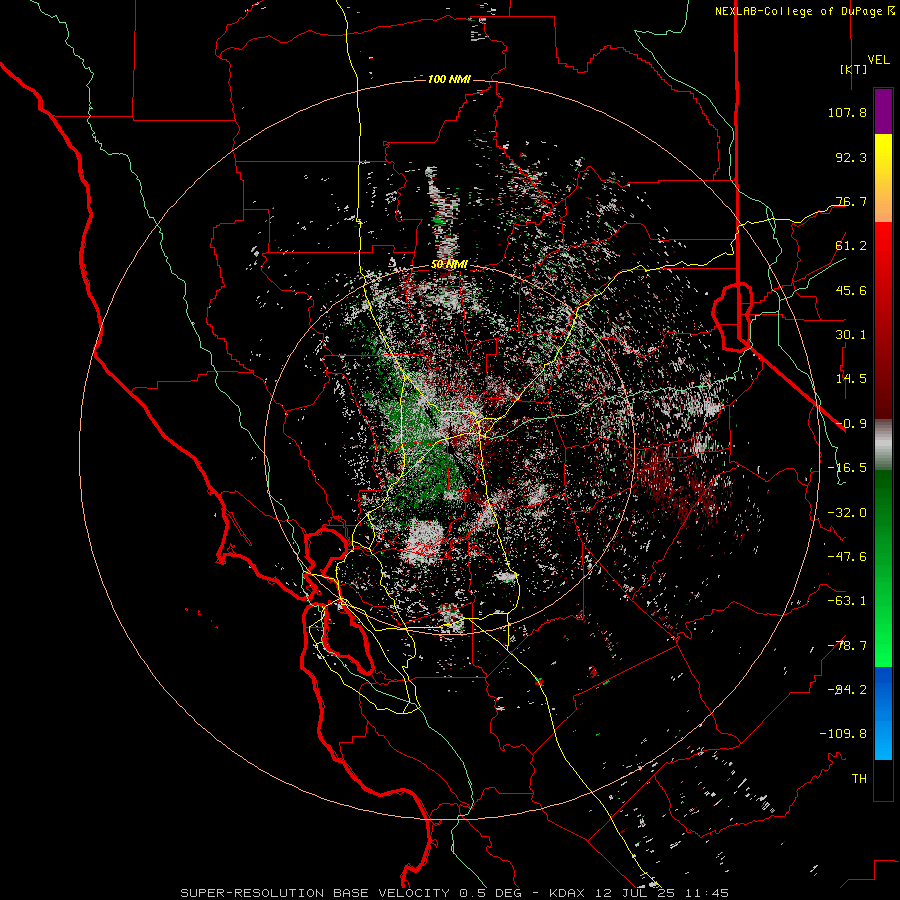Click the 61.2 velocity scale value

coord(851,246)
